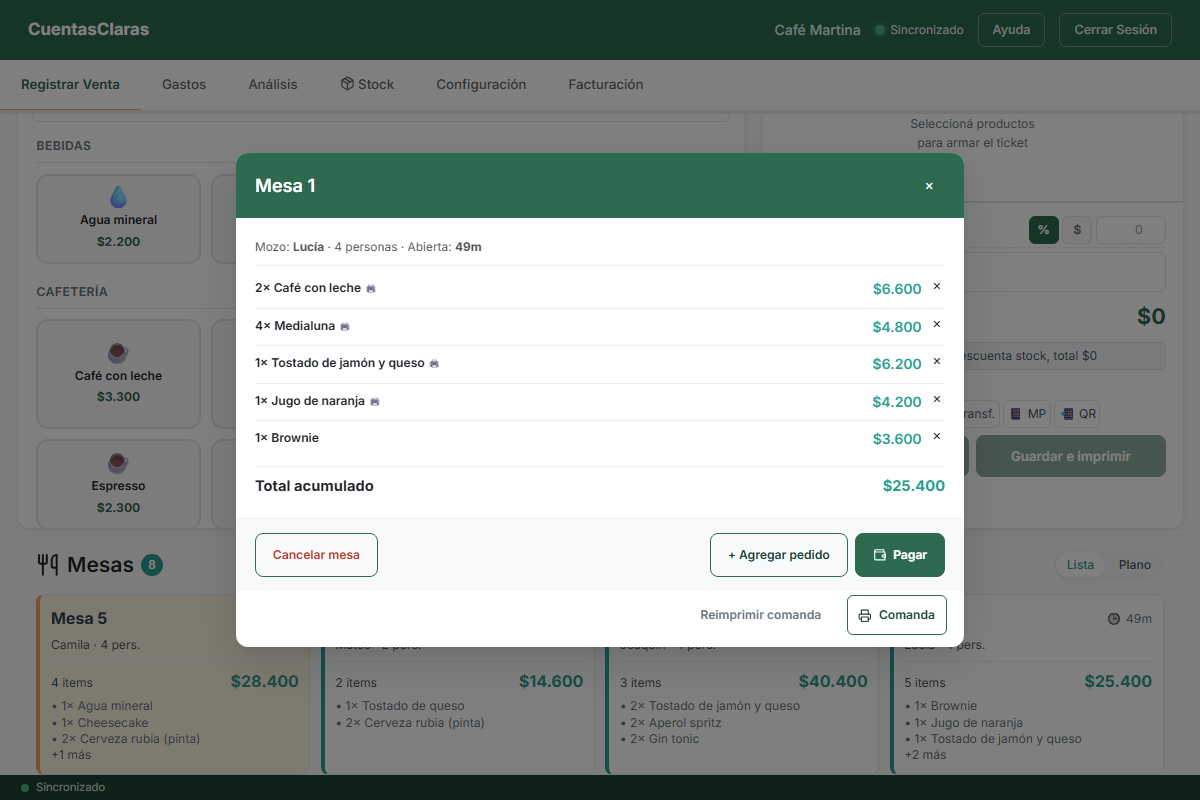This screenshot has width=1200, height=800.
Task: Click the printer icon next to Jugo de naranja
Action: tap(375, 401)
